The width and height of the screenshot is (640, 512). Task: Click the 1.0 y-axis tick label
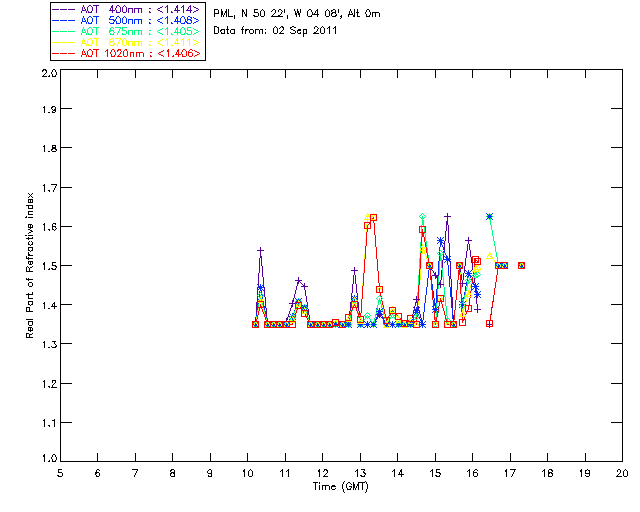(49, 459)
